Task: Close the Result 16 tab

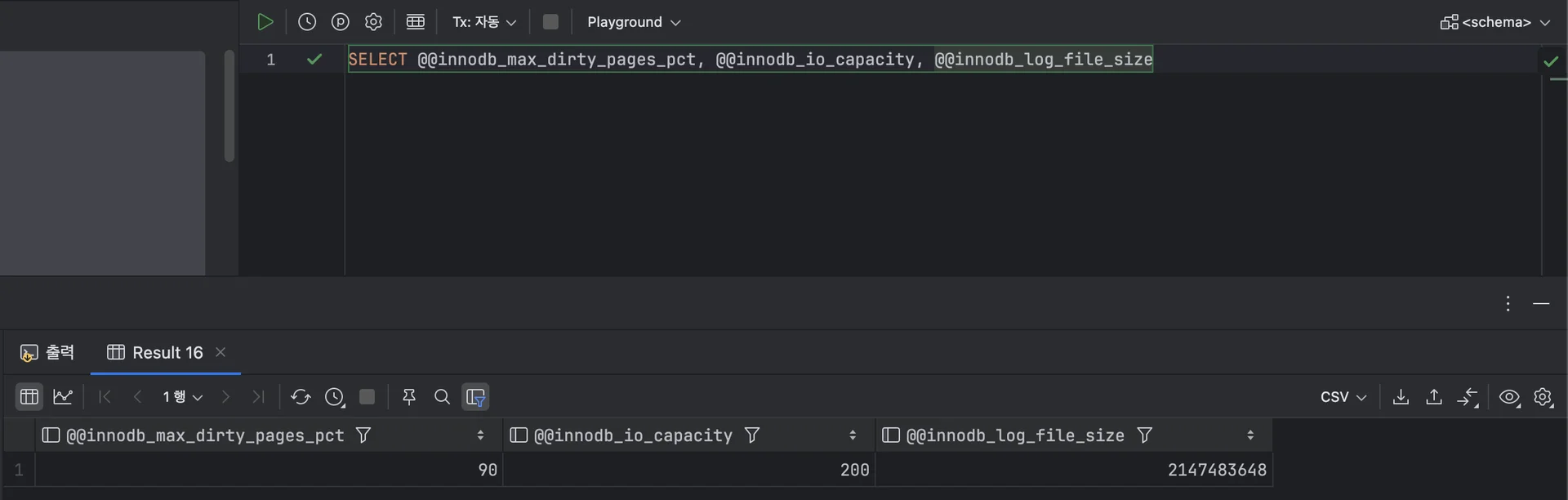Action: (220, 352)
